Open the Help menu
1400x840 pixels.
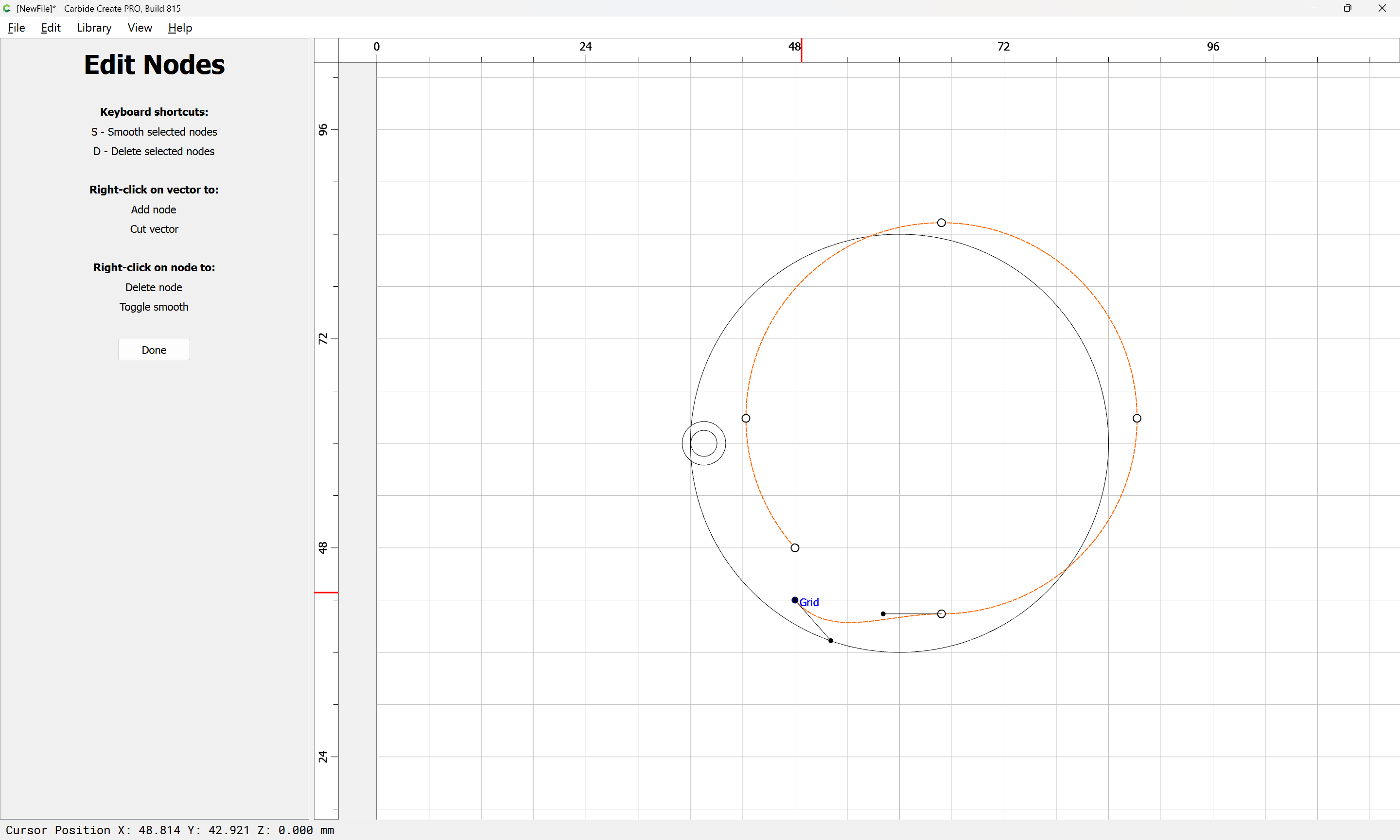(180, 28)
